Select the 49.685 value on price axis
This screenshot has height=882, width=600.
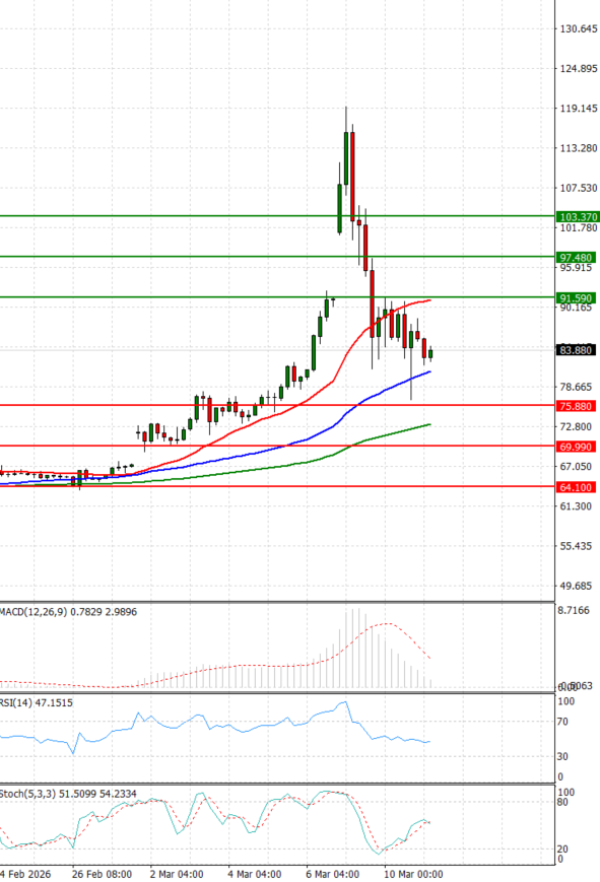tap(577, 585)
